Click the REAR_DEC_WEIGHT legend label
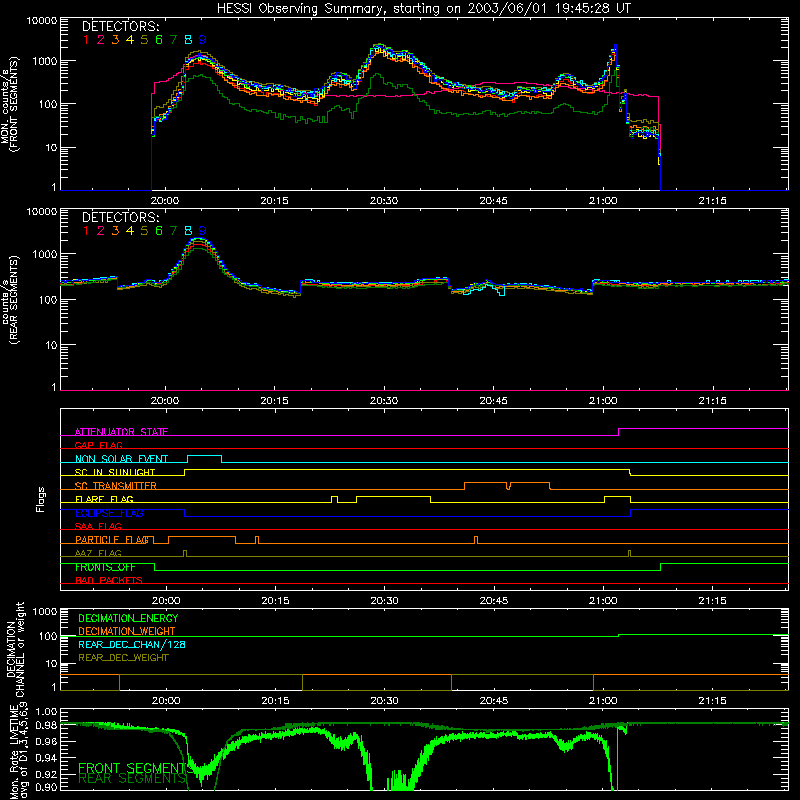Image resolution: width=800 pixels, height=800 pixels. coord(123,658)
